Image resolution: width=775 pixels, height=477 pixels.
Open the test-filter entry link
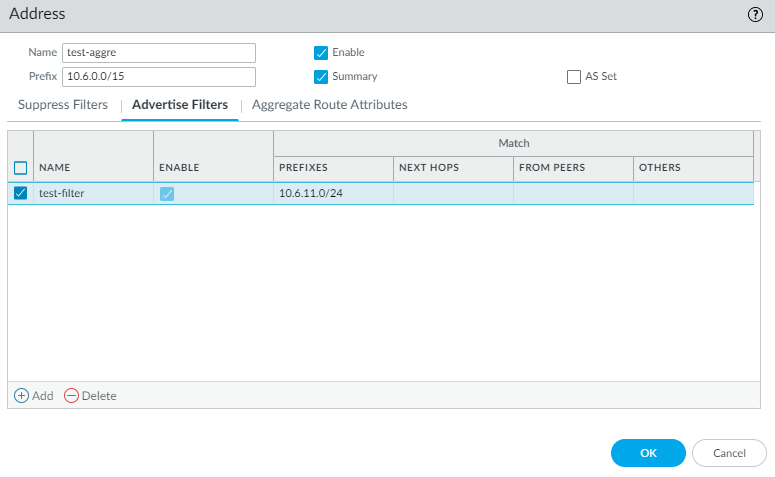point(62,193)
